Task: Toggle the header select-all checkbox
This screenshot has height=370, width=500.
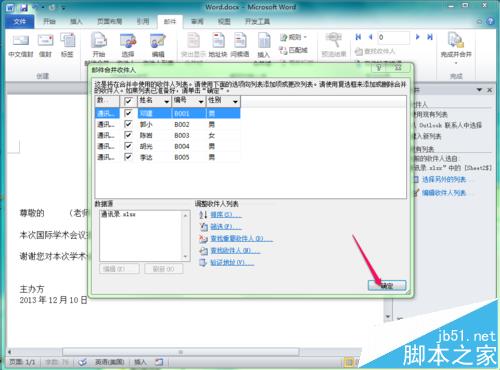Action: (128, 101)
